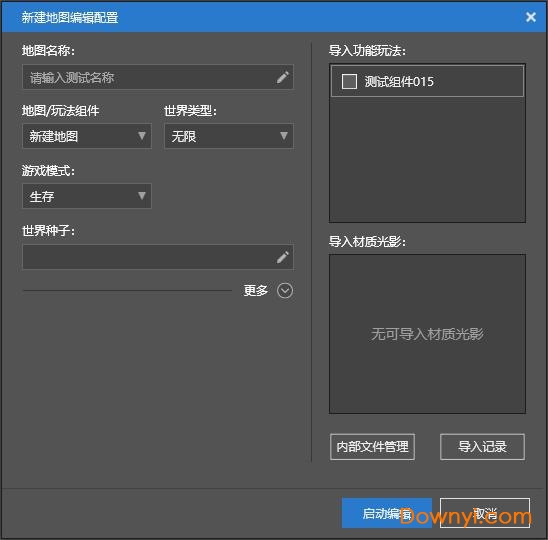548x540 pixels.
Task: Click the 取消 button
Action: click(485, 513)
